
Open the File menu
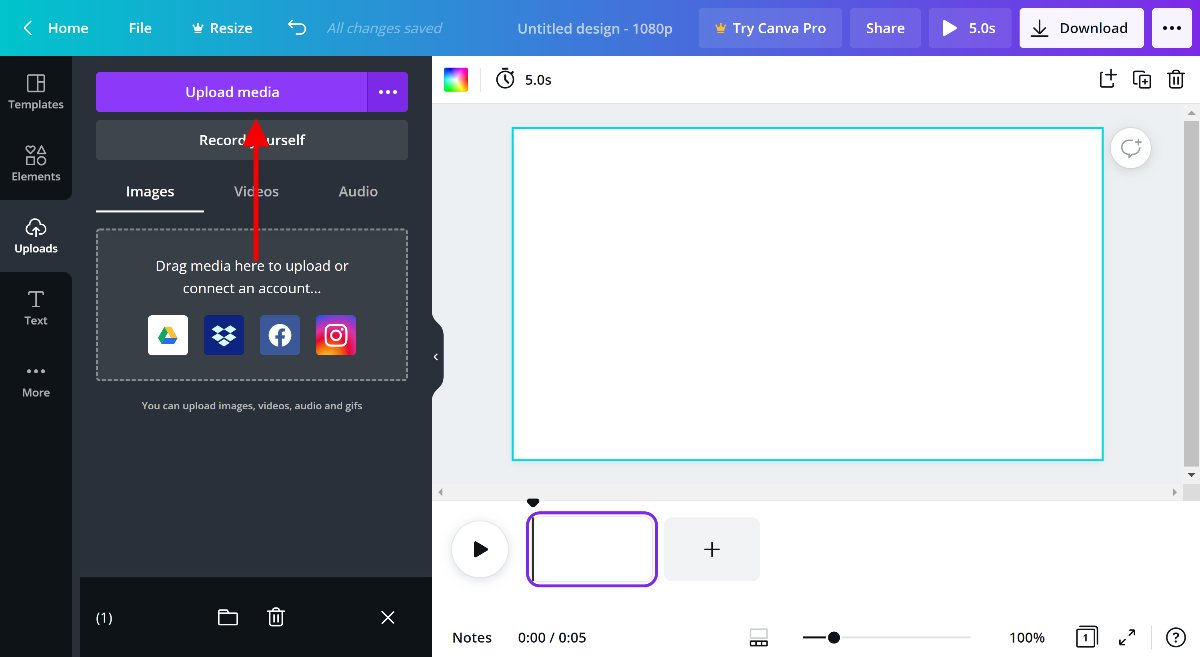click(x=139, y=27)
